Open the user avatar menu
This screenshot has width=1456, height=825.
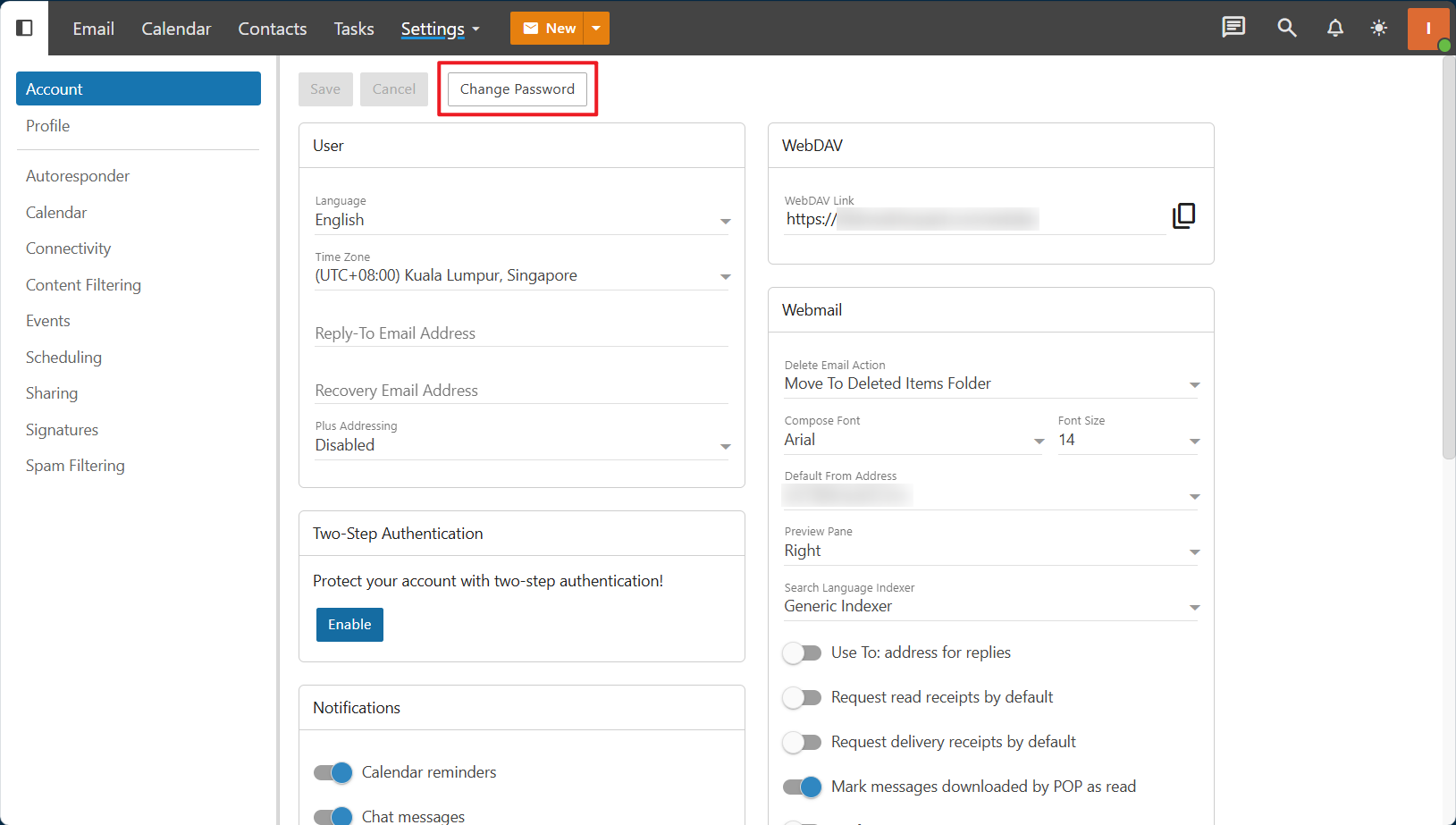1427,29
